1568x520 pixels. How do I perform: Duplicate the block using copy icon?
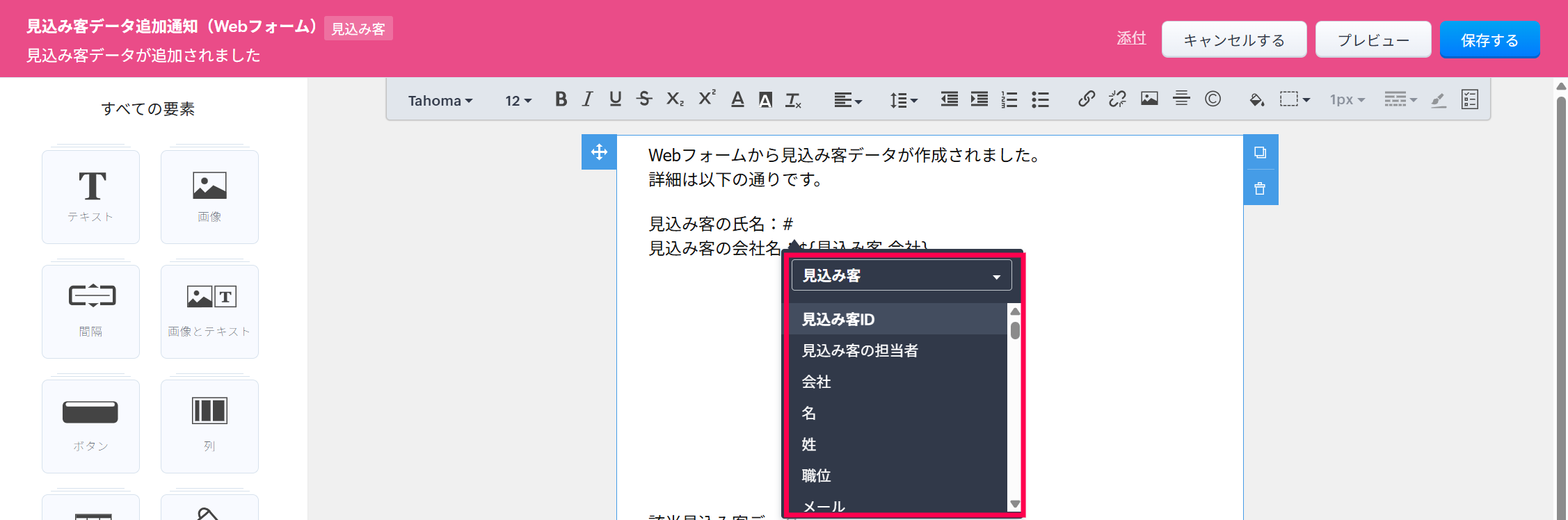pos(1260,152)
